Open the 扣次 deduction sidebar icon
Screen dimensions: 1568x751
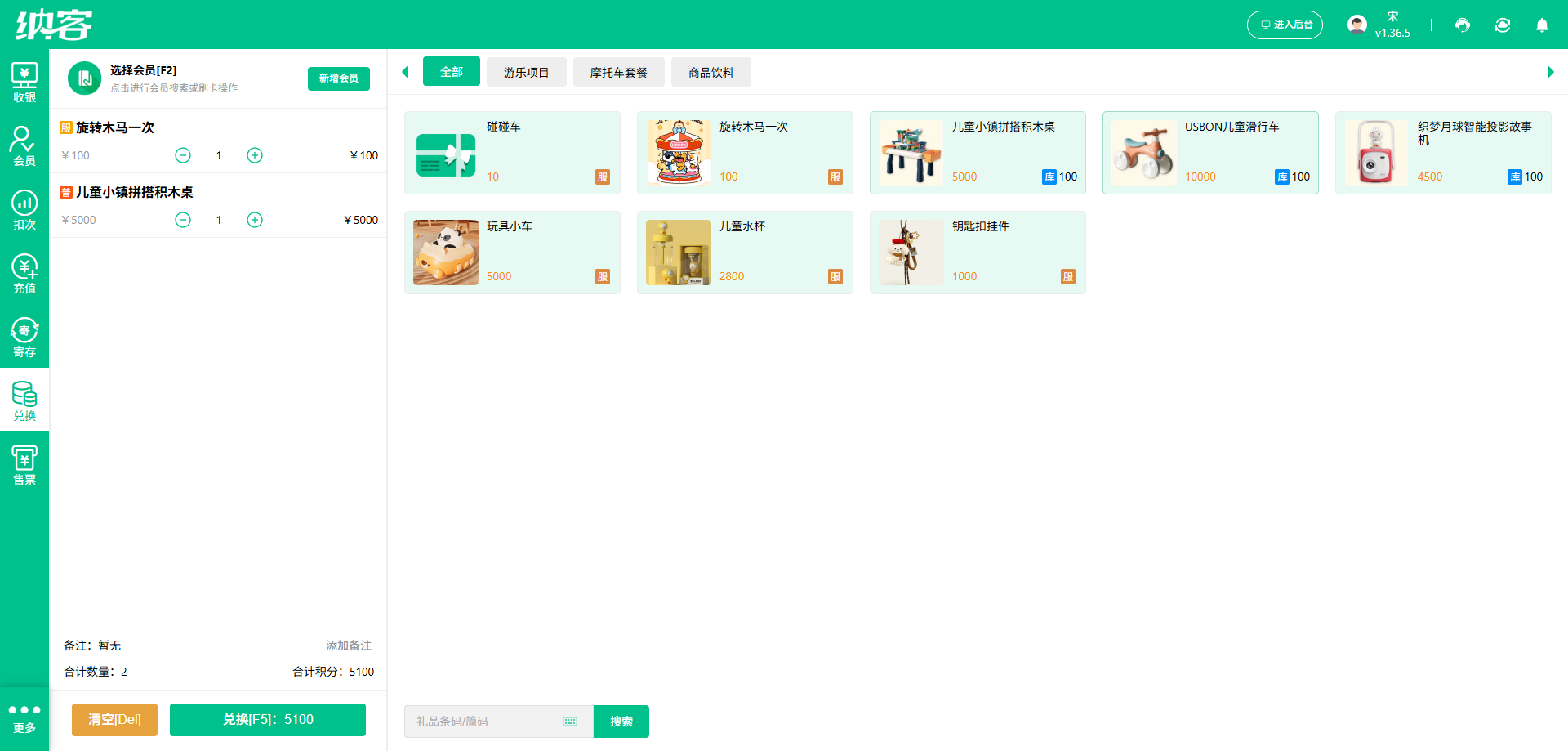(x=24, y=209)
